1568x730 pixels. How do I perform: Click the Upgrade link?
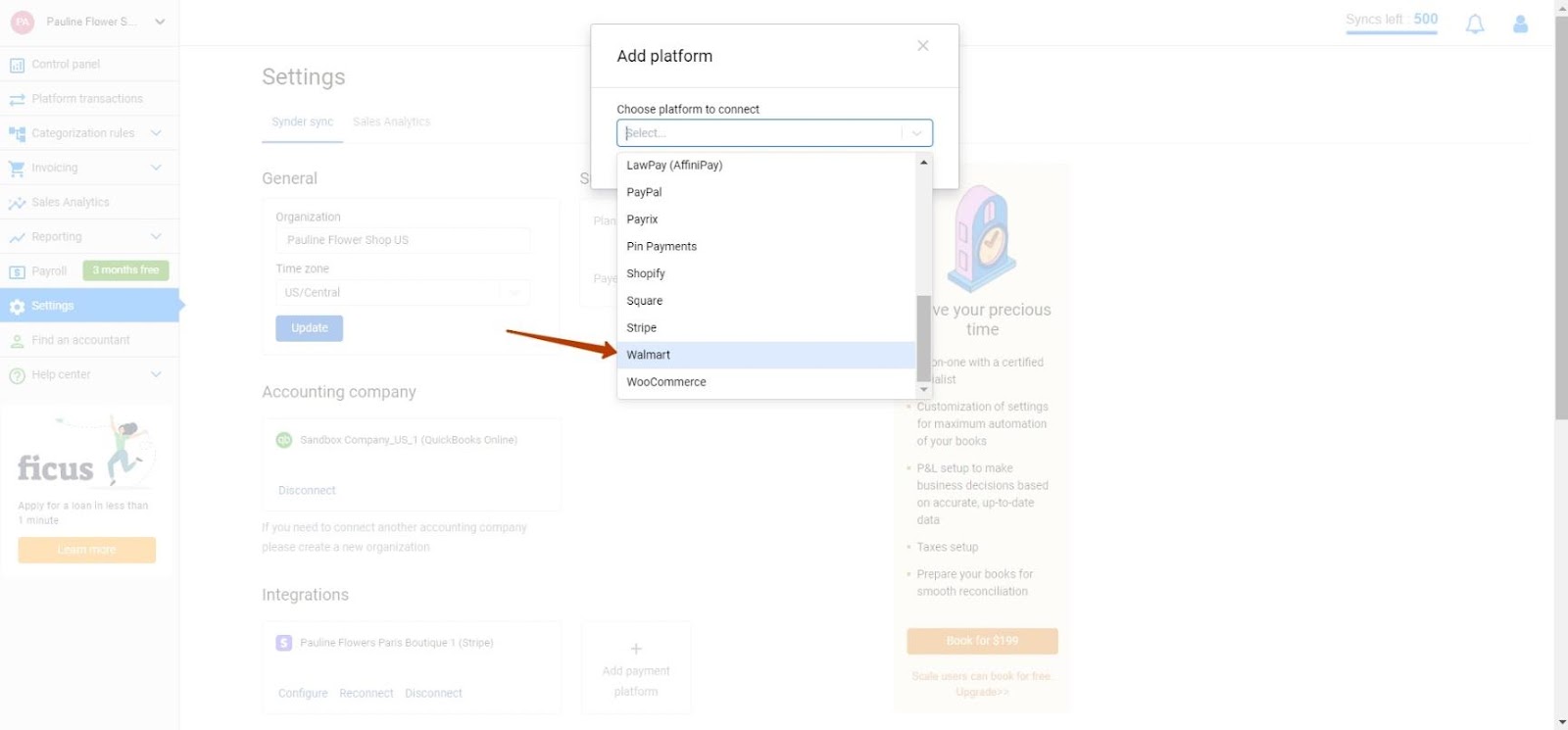coord(982,693)
